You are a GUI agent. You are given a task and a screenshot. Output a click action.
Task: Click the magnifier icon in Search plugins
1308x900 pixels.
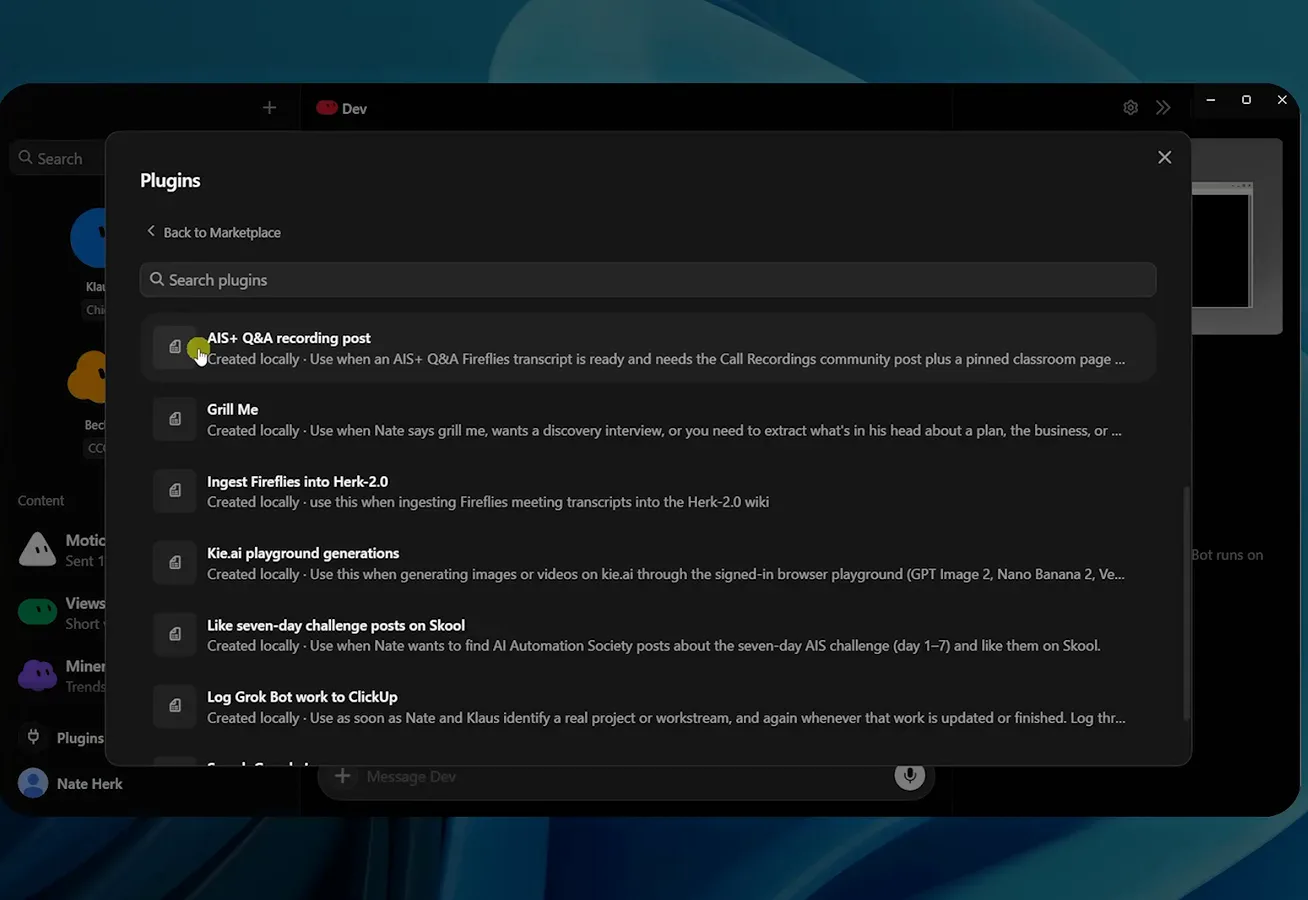pos(157,280)
